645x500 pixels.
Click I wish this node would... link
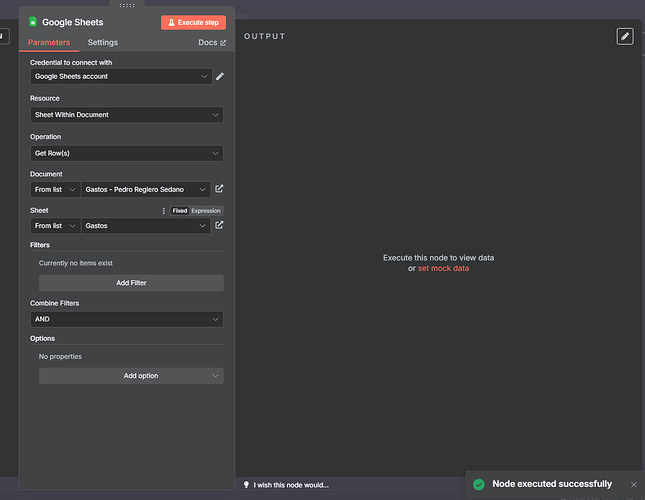click(x=291, y=485)
